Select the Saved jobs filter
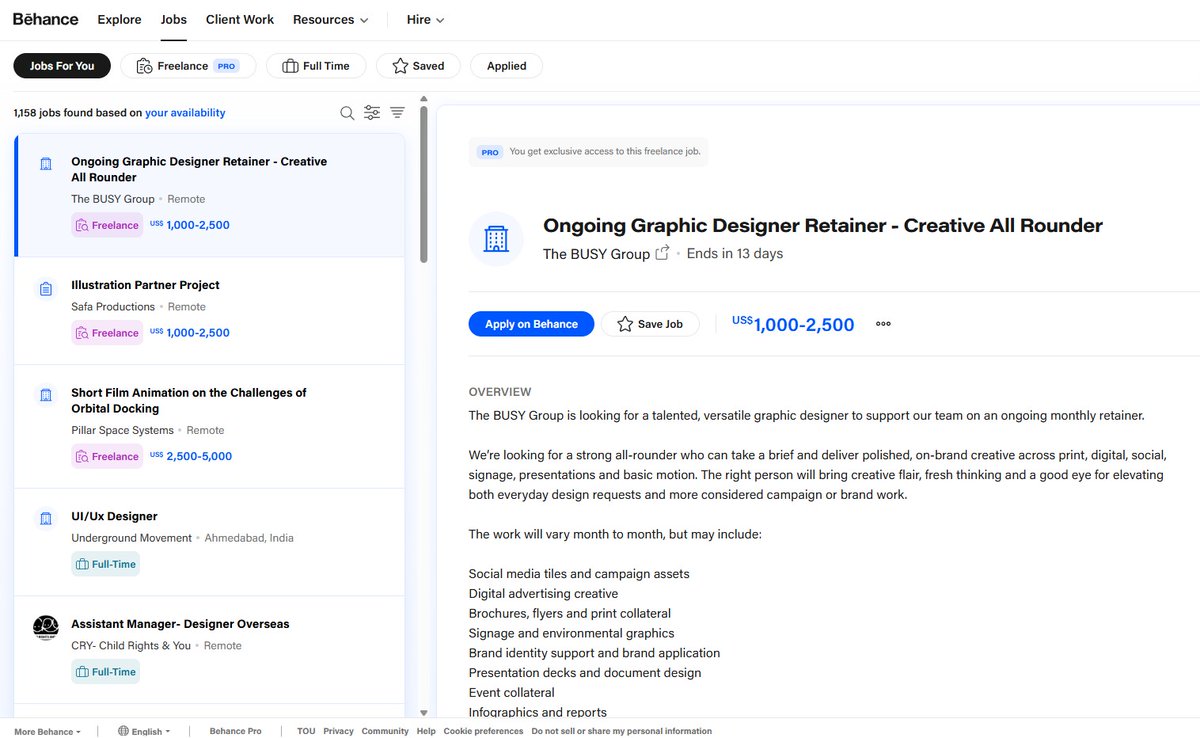This screenshot has width=1200, height=738. (418, 66)
